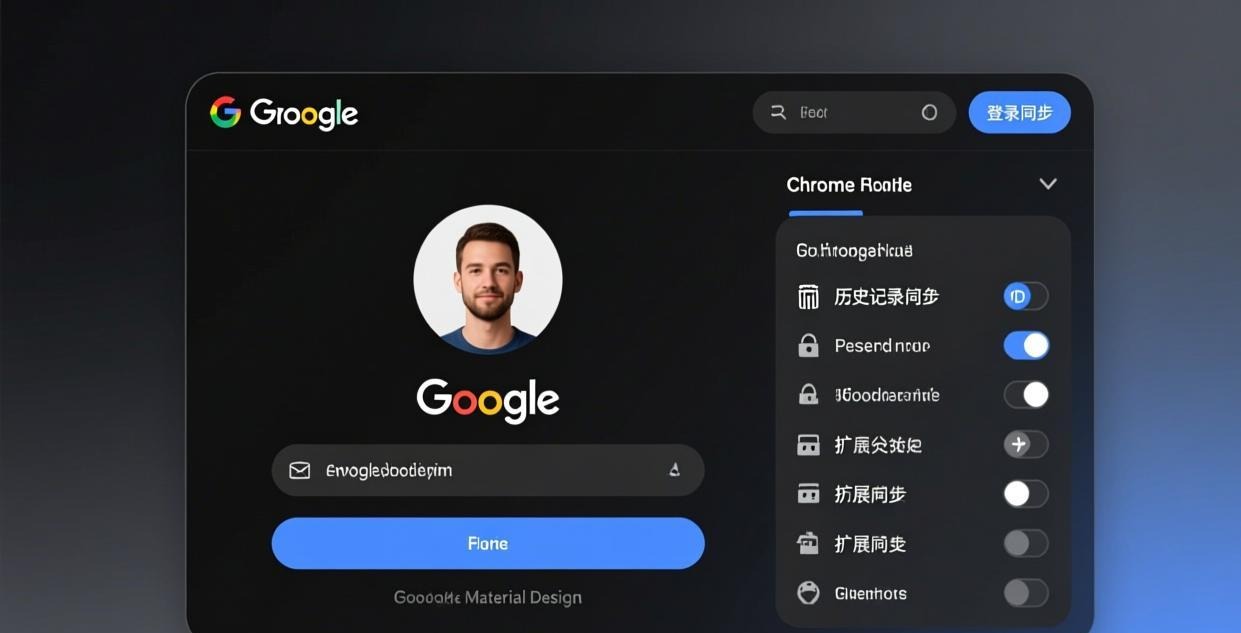Click the 登录同步 button

pyautogui.click(x=1020, y=113)
